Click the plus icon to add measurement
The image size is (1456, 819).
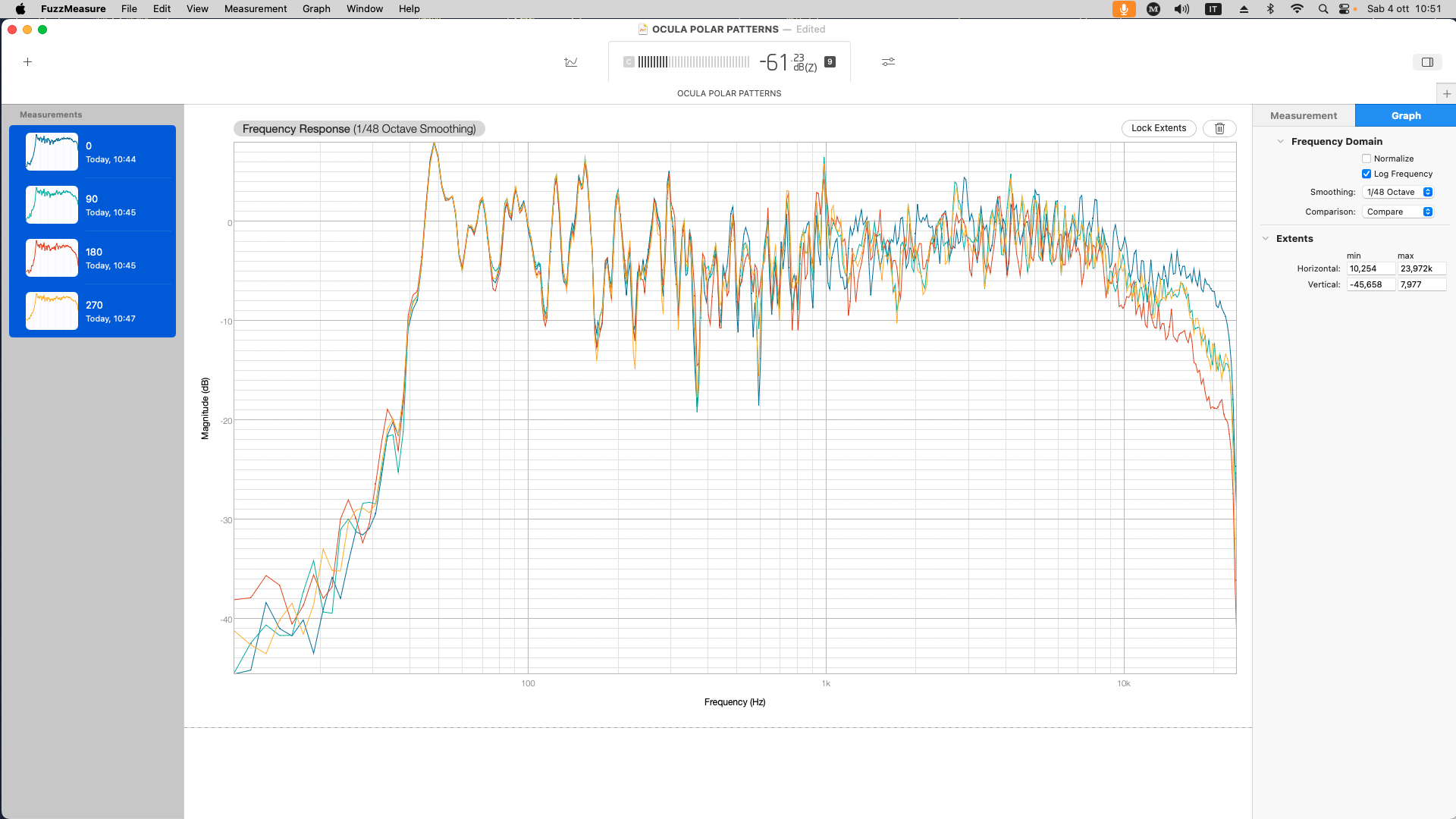click(x=28, y=62)
